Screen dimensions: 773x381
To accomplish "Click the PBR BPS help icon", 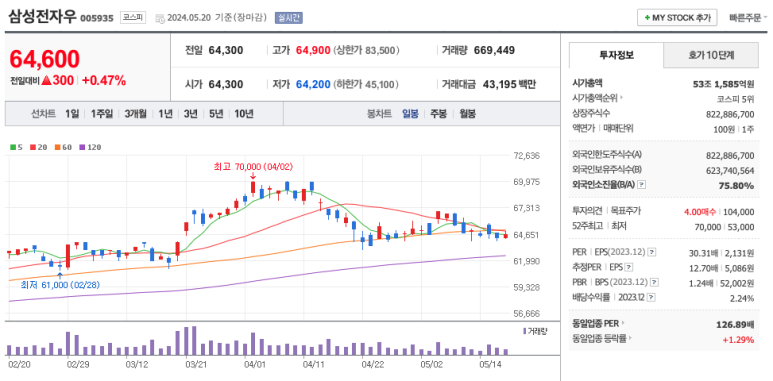I will 654,282.
